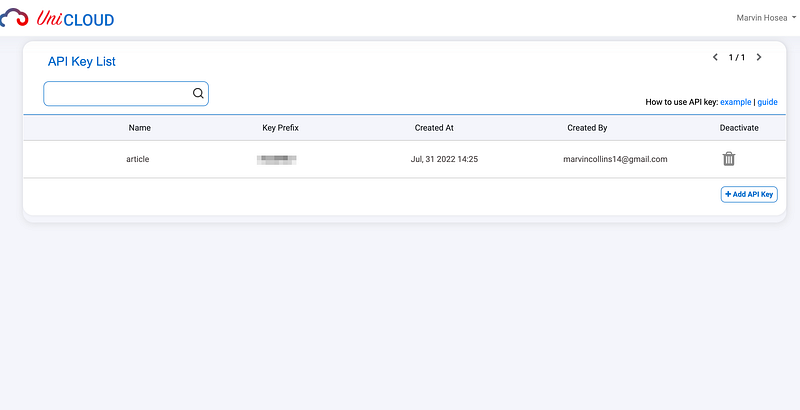Open the Marvin Hosea user dropdown
The height and width of the screenshot is (410, 800).
pos(766,18)
